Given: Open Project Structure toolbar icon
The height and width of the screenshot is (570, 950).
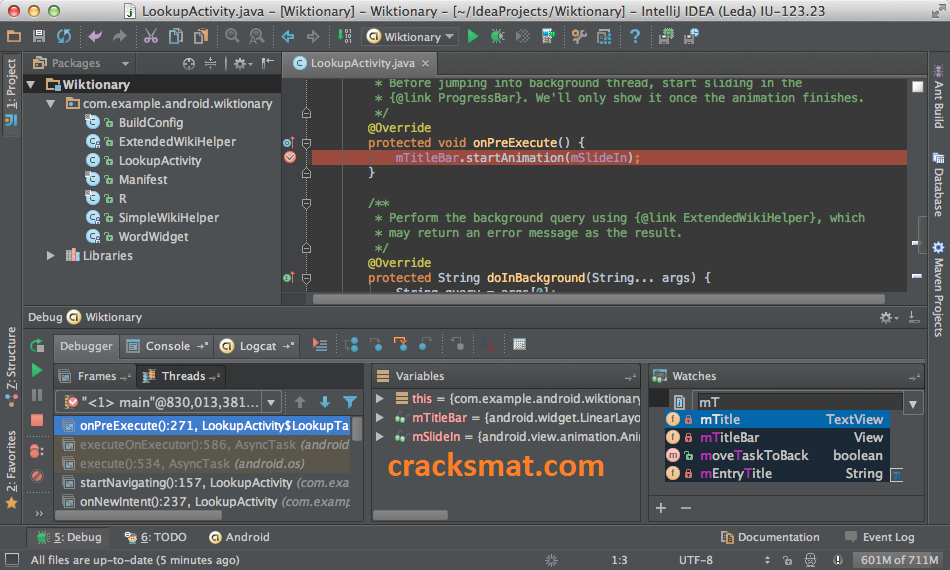Looking at the screenshot, I should coord(603,36).
